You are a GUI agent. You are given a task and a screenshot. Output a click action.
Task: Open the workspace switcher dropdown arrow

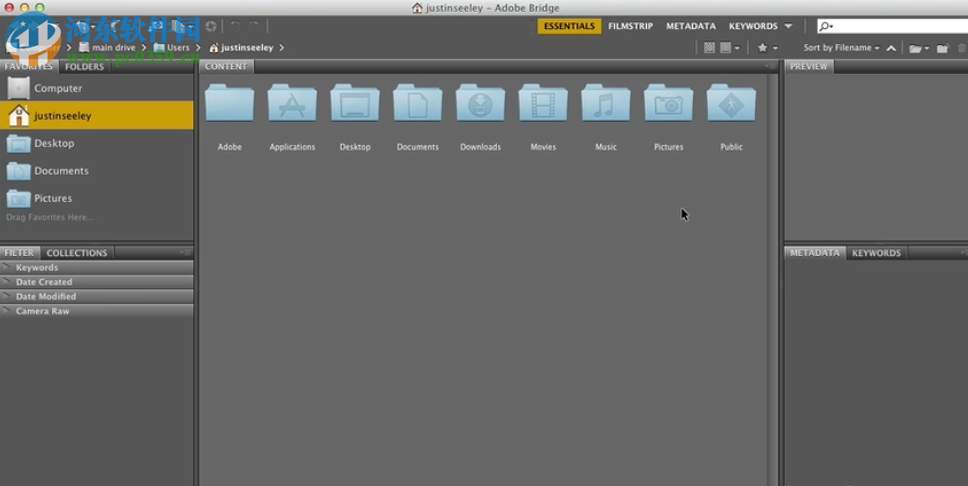tap(788, 26)
